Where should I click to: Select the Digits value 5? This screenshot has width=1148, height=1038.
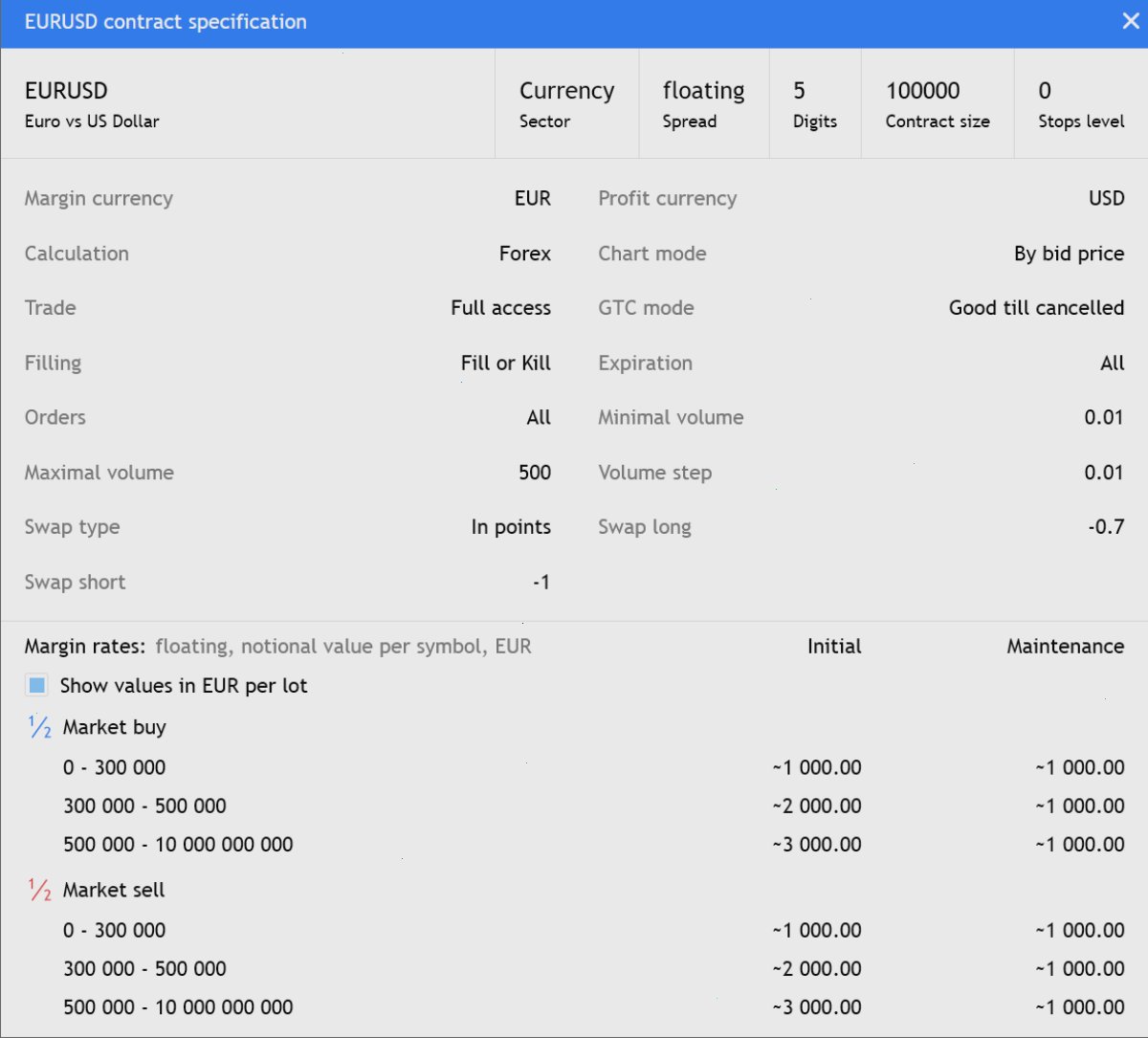point(799,91)
